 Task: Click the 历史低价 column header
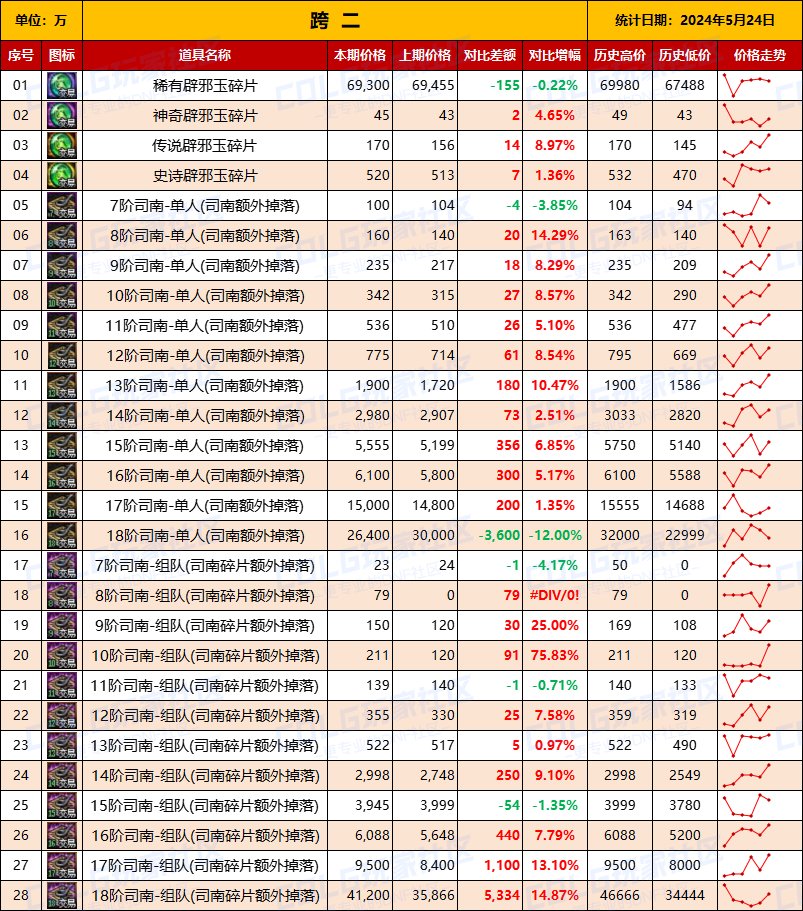point(684,55)
